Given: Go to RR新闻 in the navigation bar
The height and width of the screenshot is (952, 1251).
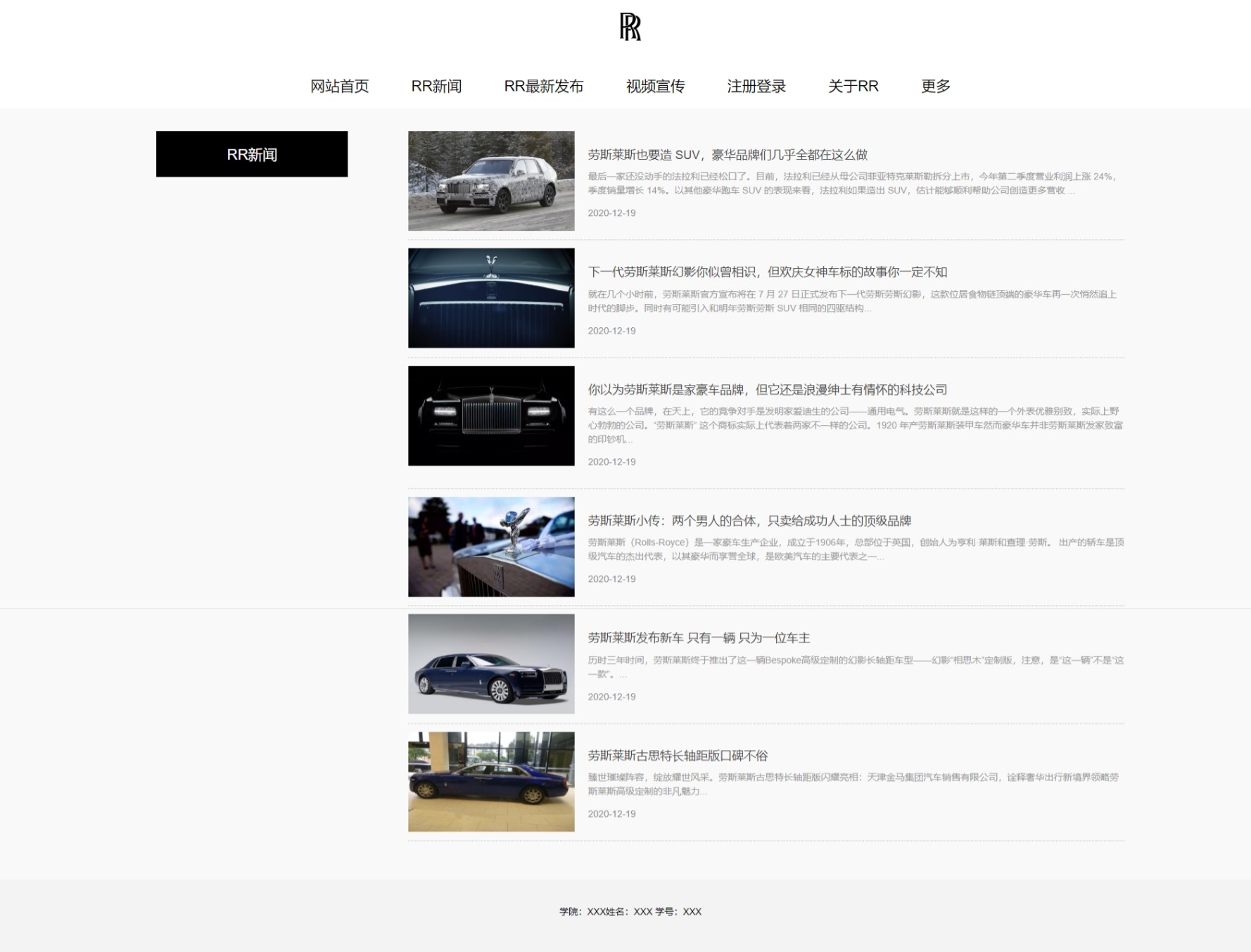Looking at the screenshot, I should coord(436,86).
